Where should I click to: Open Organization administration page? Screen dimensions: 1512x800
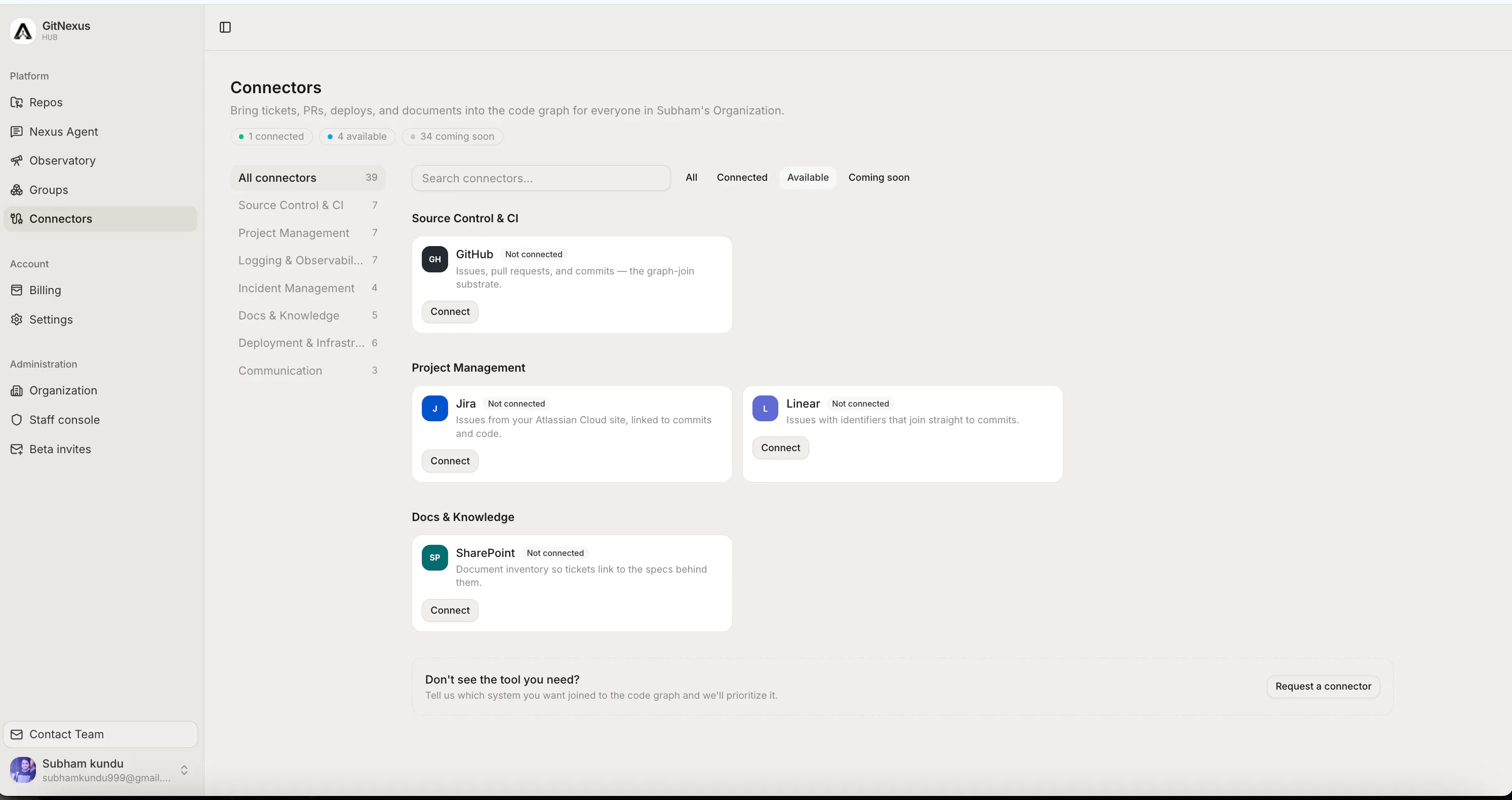coord(100,390)
